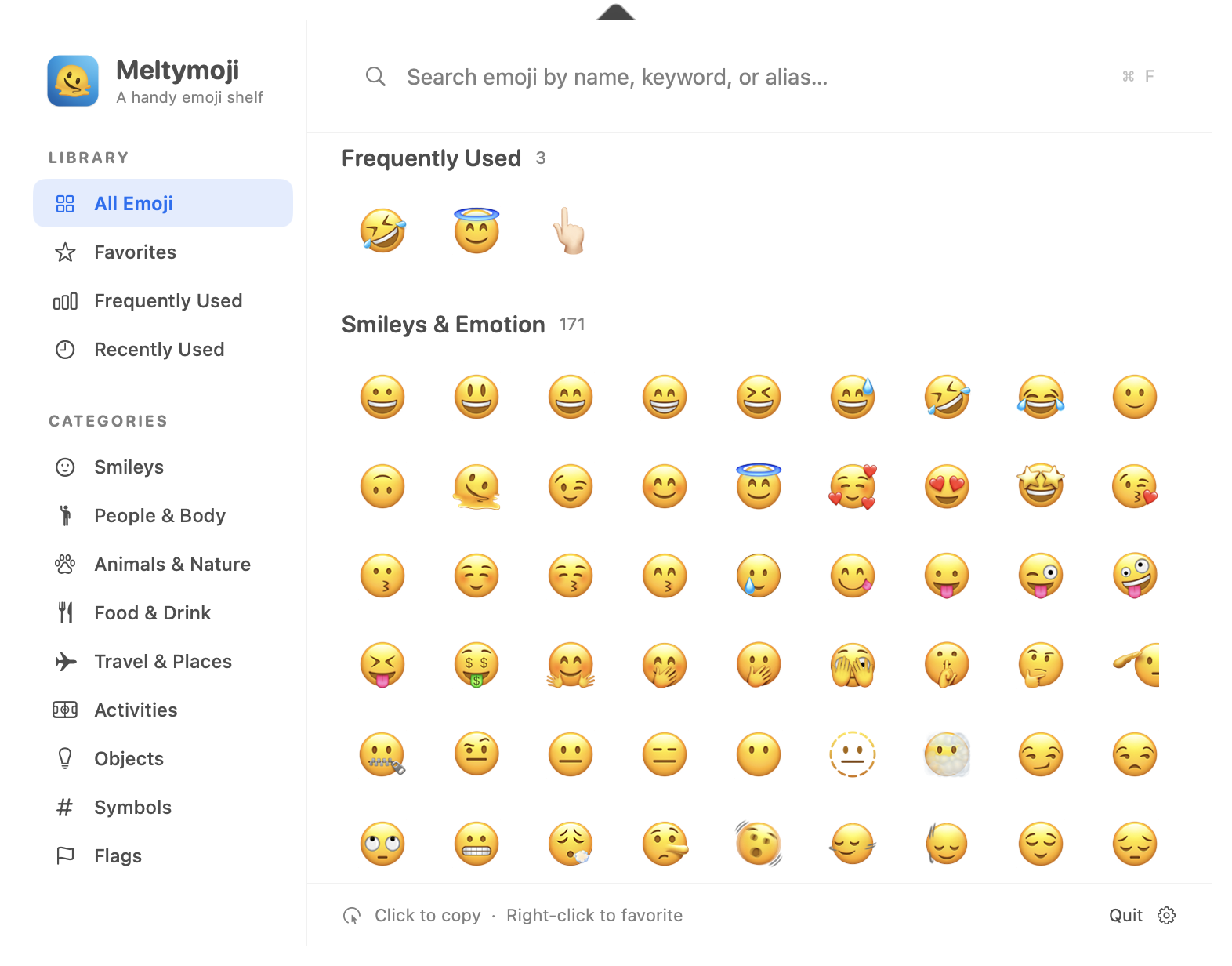
Task: Open Recently Used in the sidebar
Action: click(x=163, y=349)
